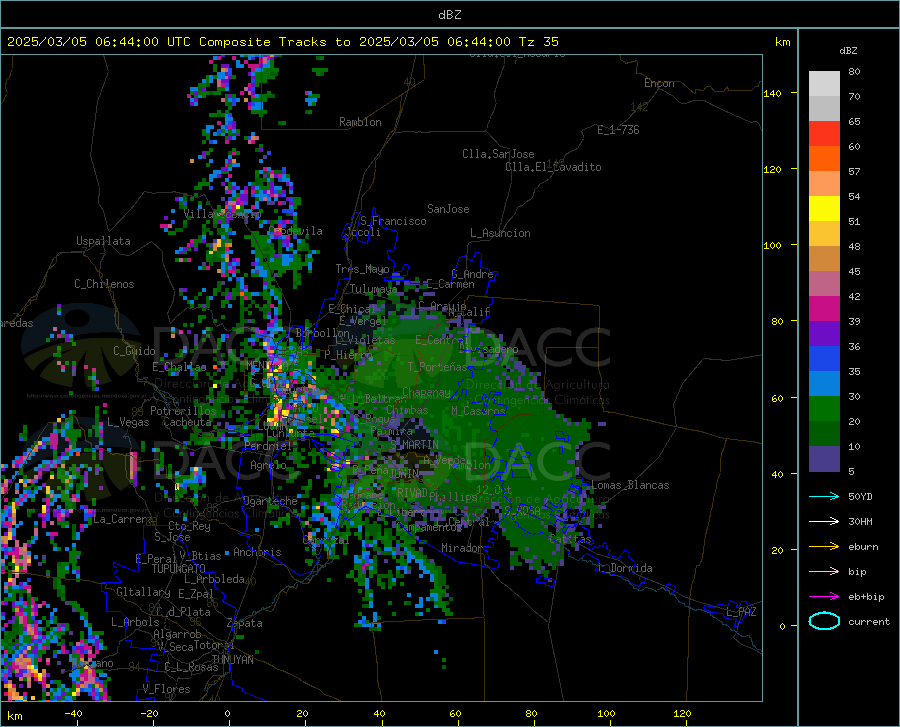Image resolution: width=900 pixels, height=727 pixels.
Task: Select the dark orange 57-60 dBZ swatch
Action: (824, 159)
